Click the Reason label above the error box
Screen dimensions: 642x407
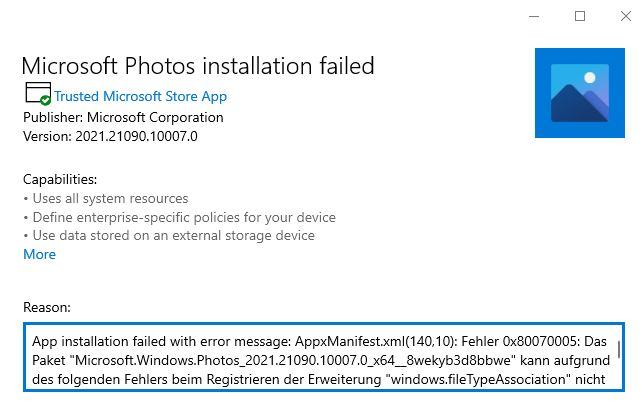(47, 308)
